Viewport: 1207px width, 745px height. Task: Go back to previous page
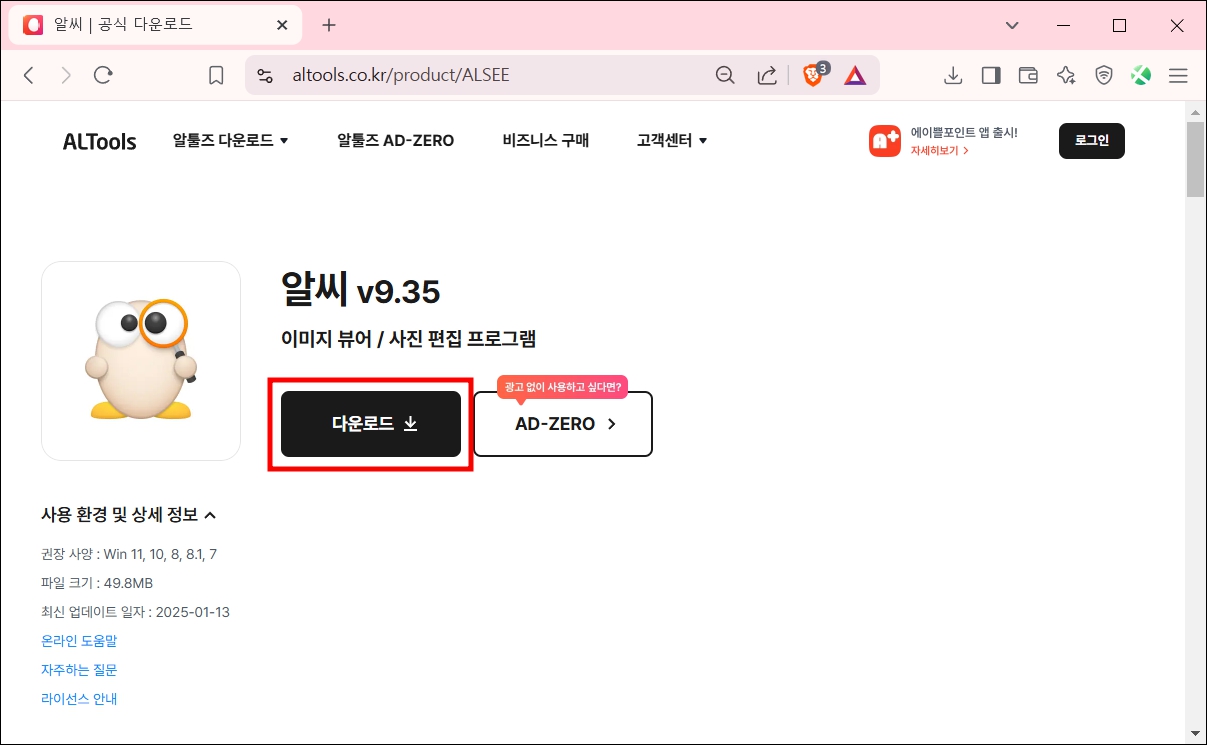[x=29, y=75]
